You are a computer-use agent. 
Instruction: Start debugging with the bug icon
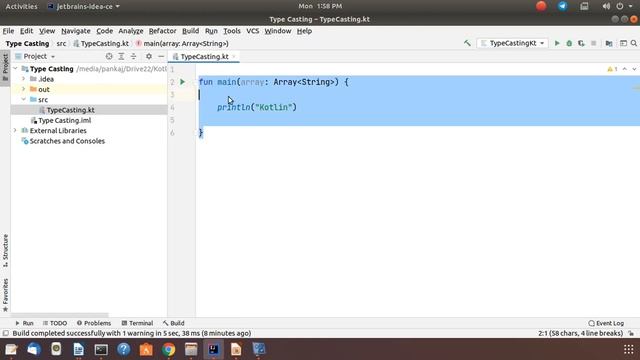pyautogui.click(x=569, y=43)
